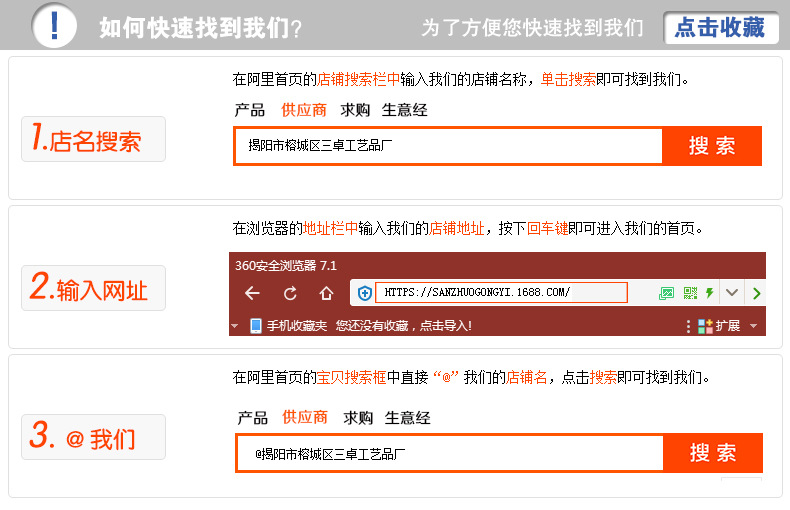The height and width of the screenshot is (510, 790).
Task: Click the search field with @揭阳市榕城区三卓工艺品厂
Action: pos(450,453)
